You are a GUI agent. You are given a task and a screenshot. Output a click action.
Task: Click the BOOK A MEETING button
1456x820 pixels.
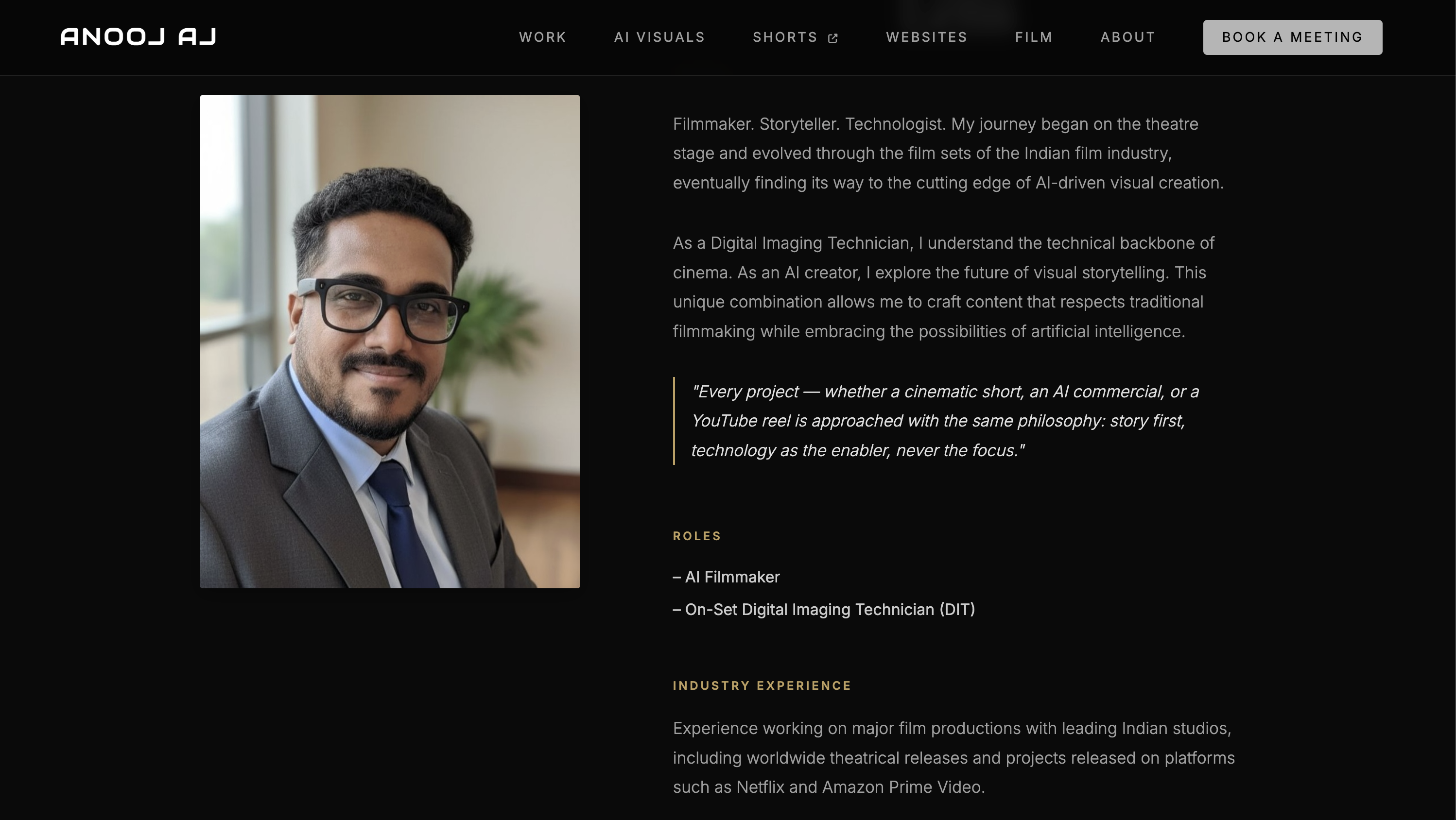[1293, 37]
